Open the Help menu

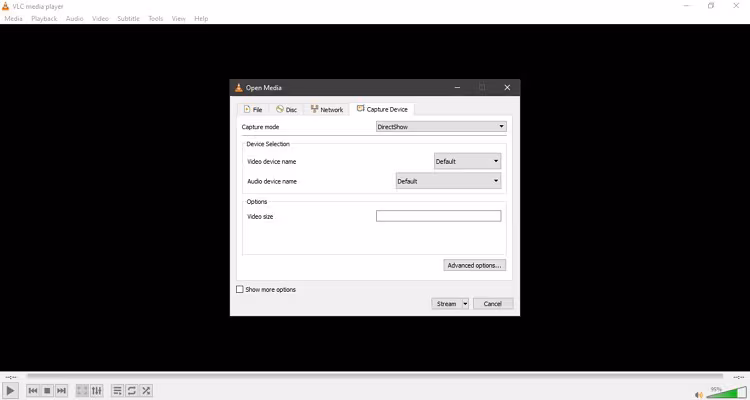tap(201, 19)
